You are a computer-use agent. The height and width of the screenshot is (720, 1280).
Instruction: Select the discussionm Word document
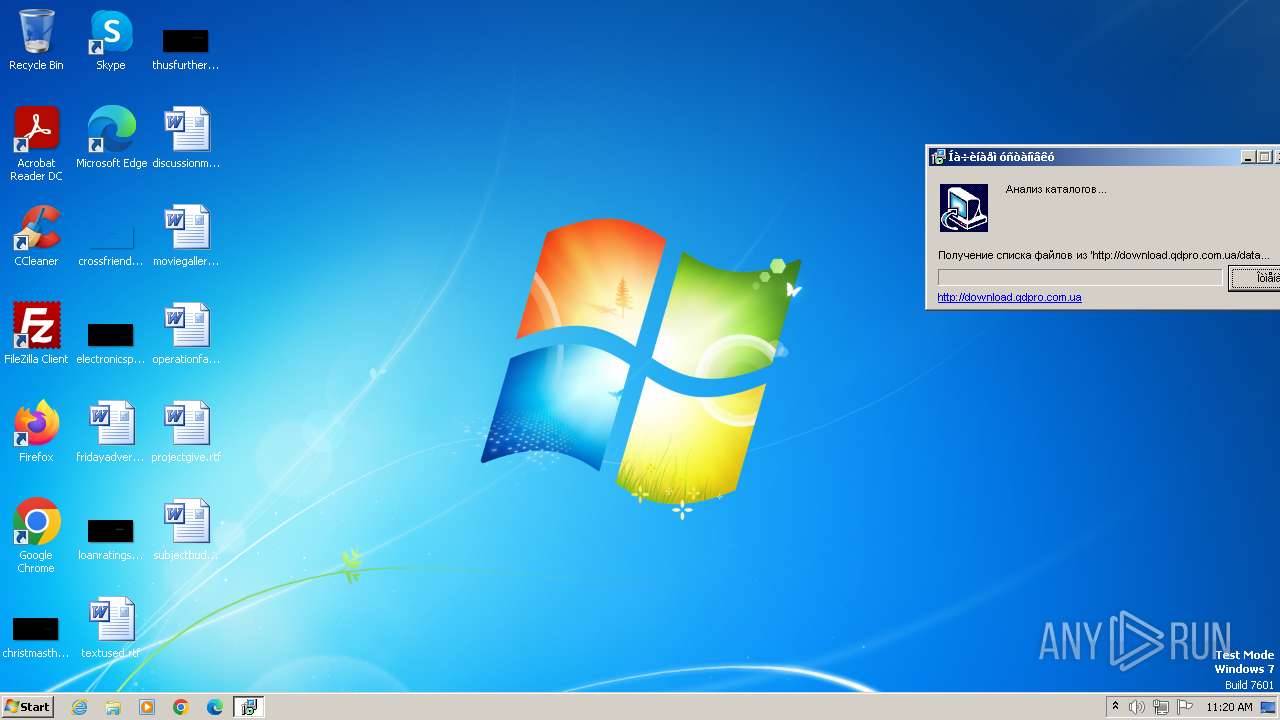click(186, 138)
